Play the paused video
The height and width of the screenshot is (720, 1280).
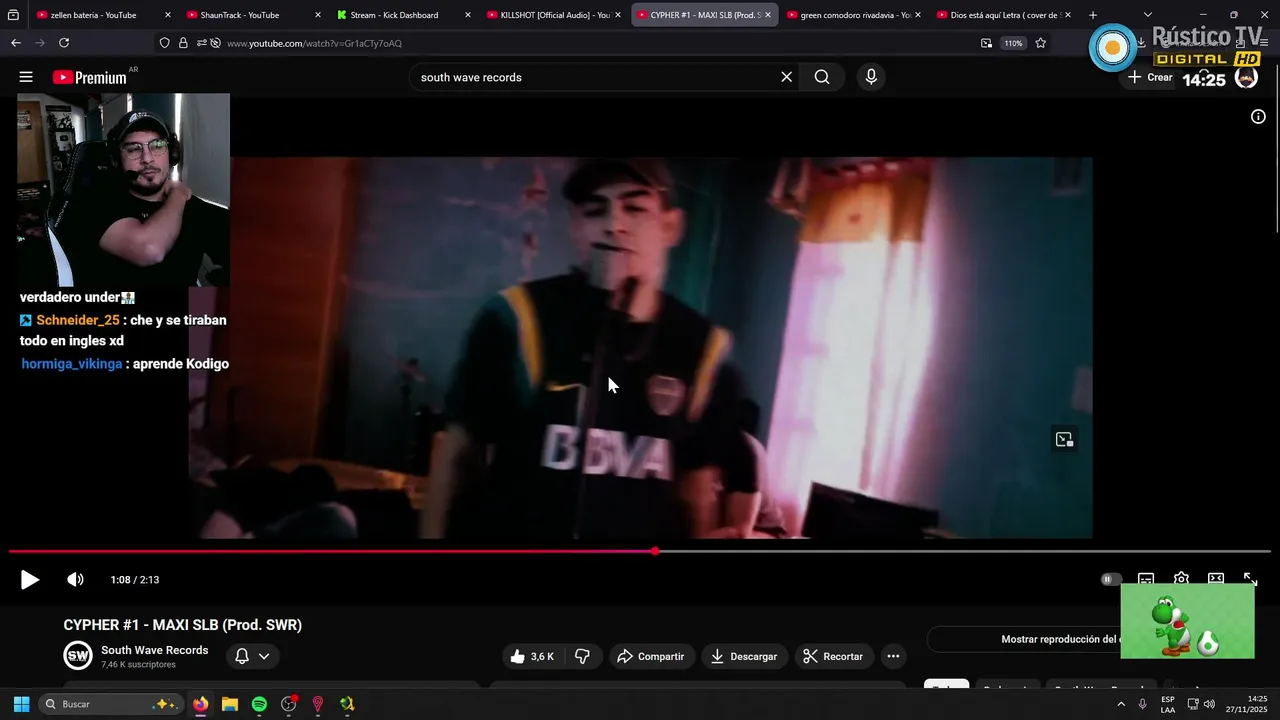(30, 580)
